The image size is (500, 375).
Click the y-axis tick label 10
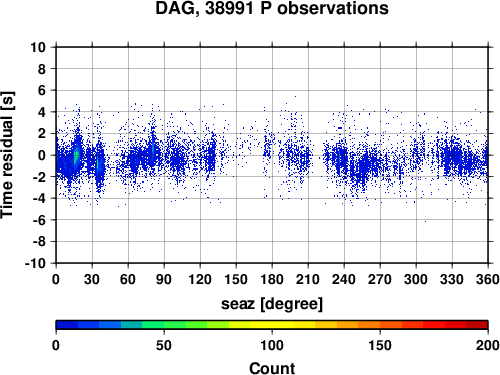tap(38, 47)
